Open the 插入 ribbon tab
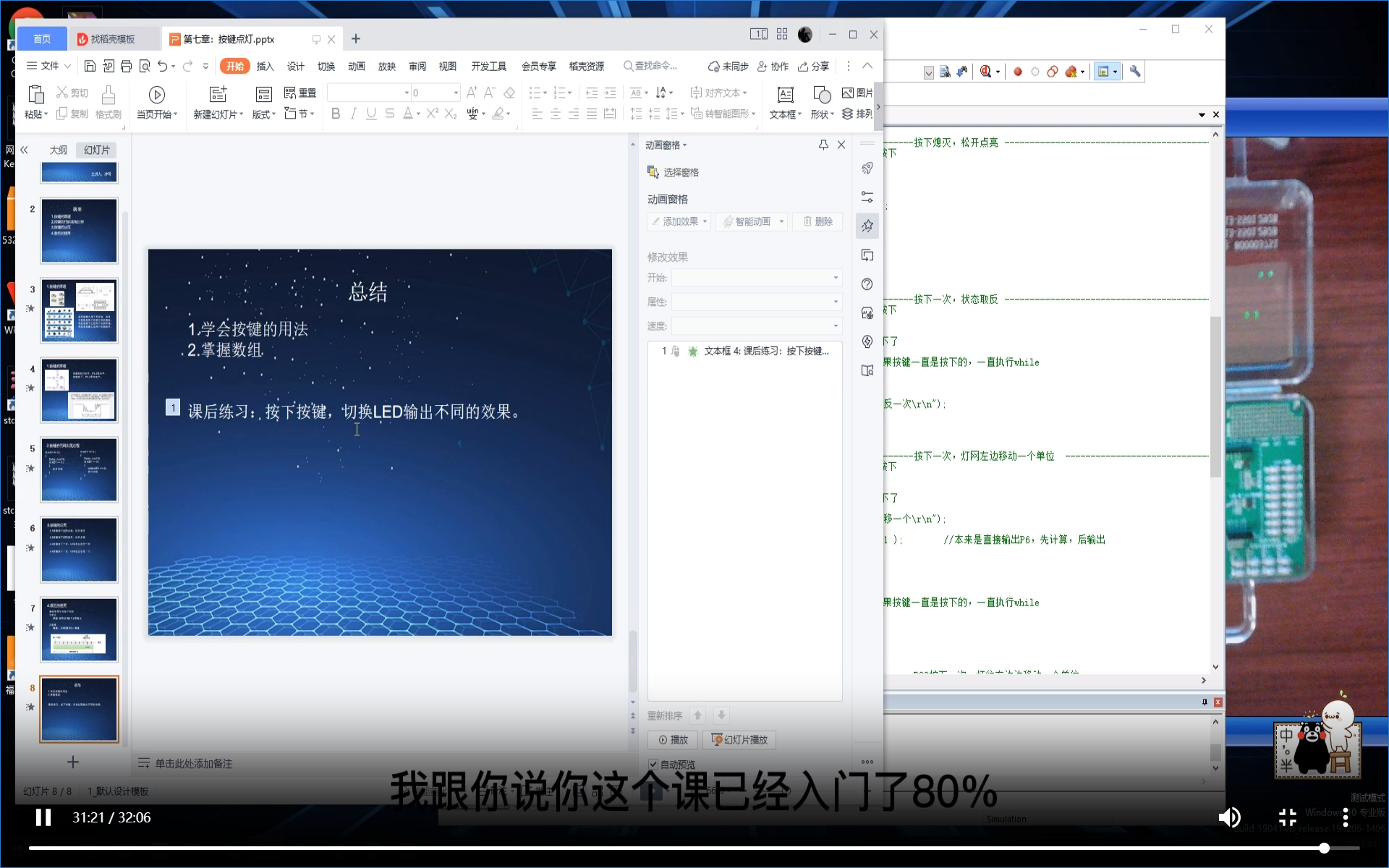The width and height of the screenshot is (1389, 868). (x=265, y=66)
